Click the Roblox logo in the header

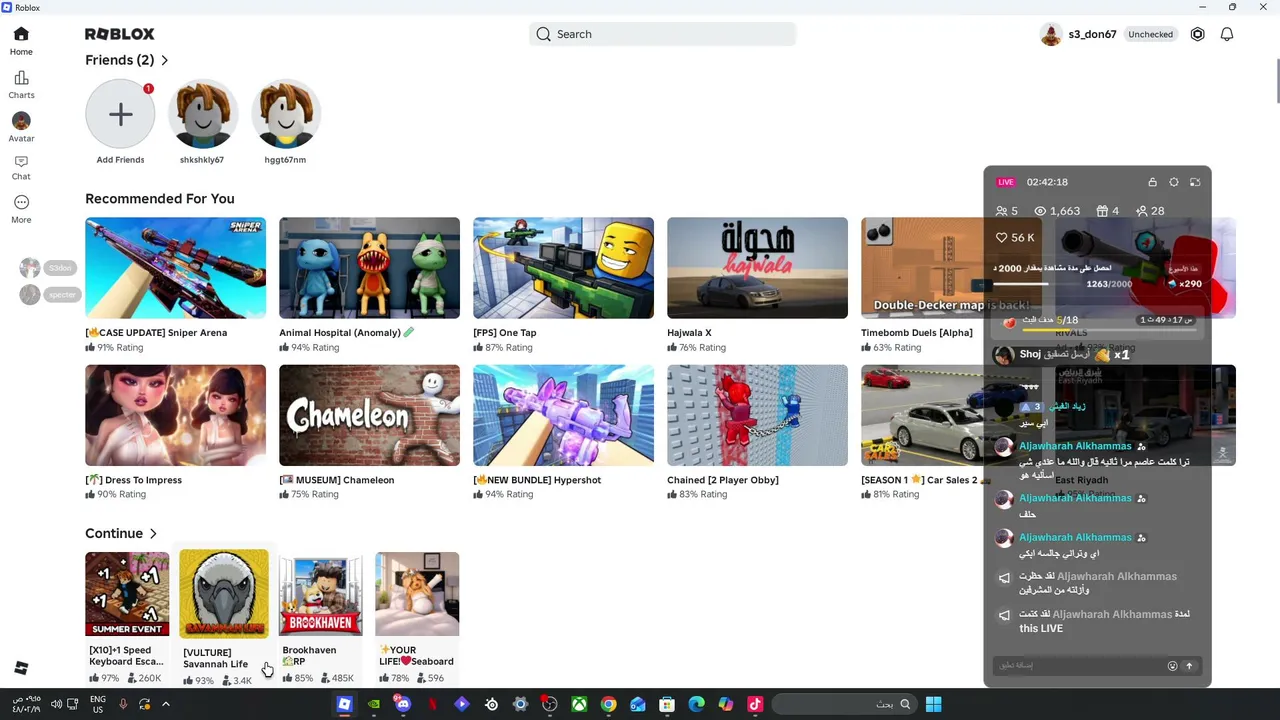click(120, 34)
